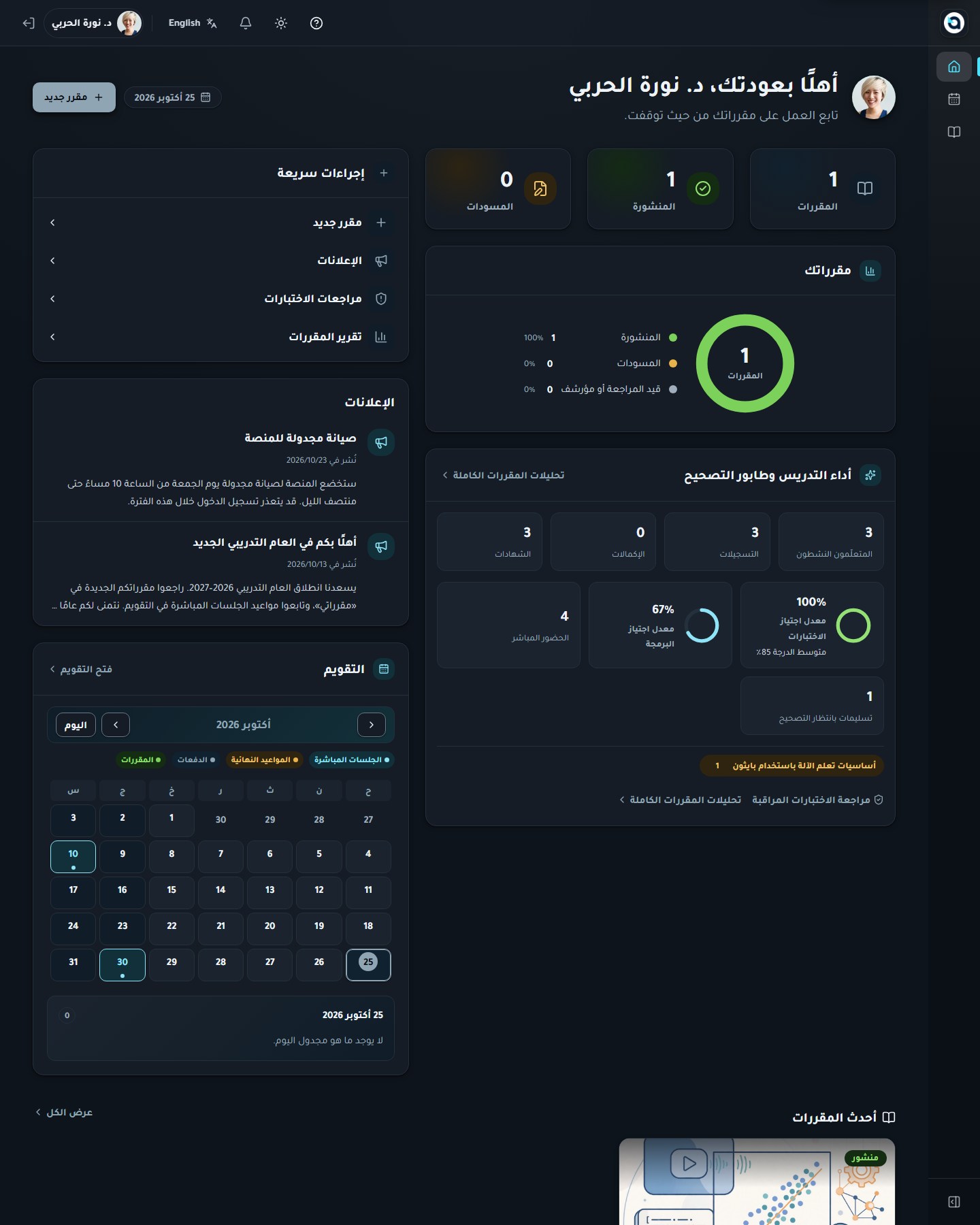Open مراجعة الاختبارات المراقبة link

click(817, 800)
